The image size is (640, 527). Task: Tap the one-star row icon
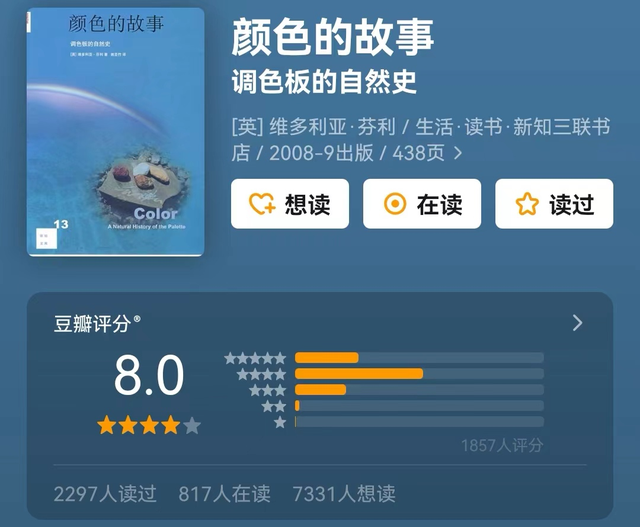click(280, 422)
